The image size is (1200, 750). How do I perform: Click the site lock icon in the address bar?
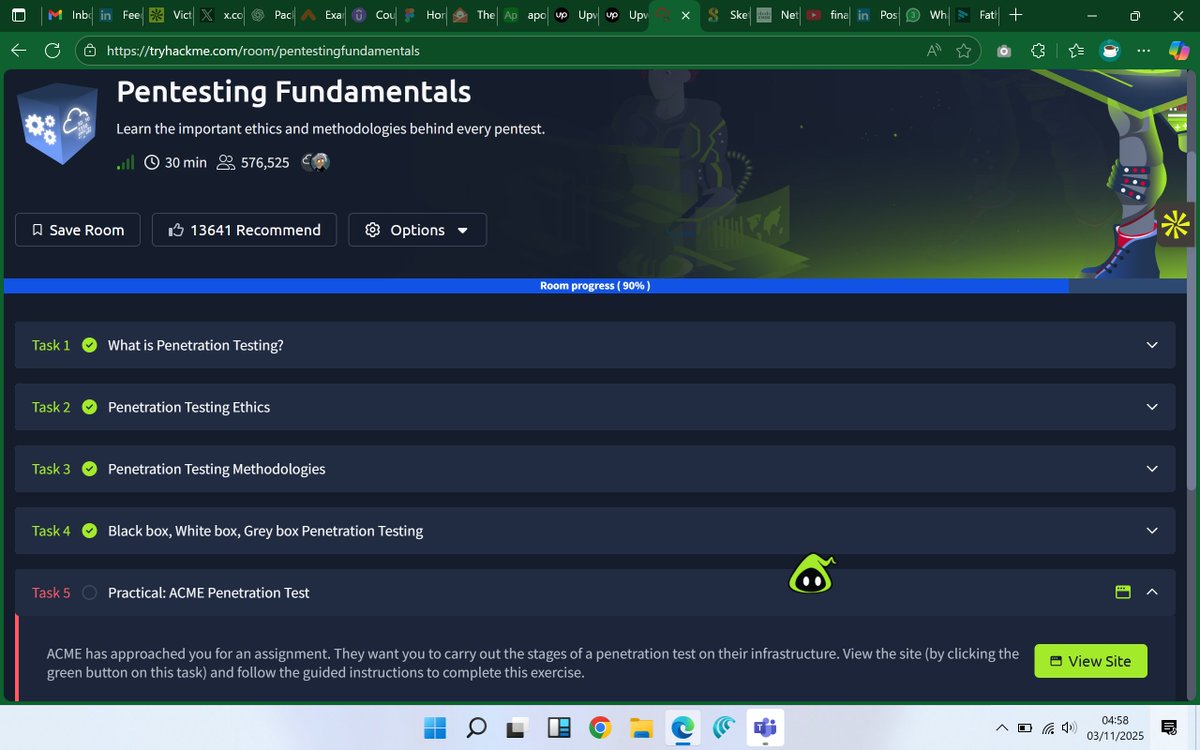point(90,51)
